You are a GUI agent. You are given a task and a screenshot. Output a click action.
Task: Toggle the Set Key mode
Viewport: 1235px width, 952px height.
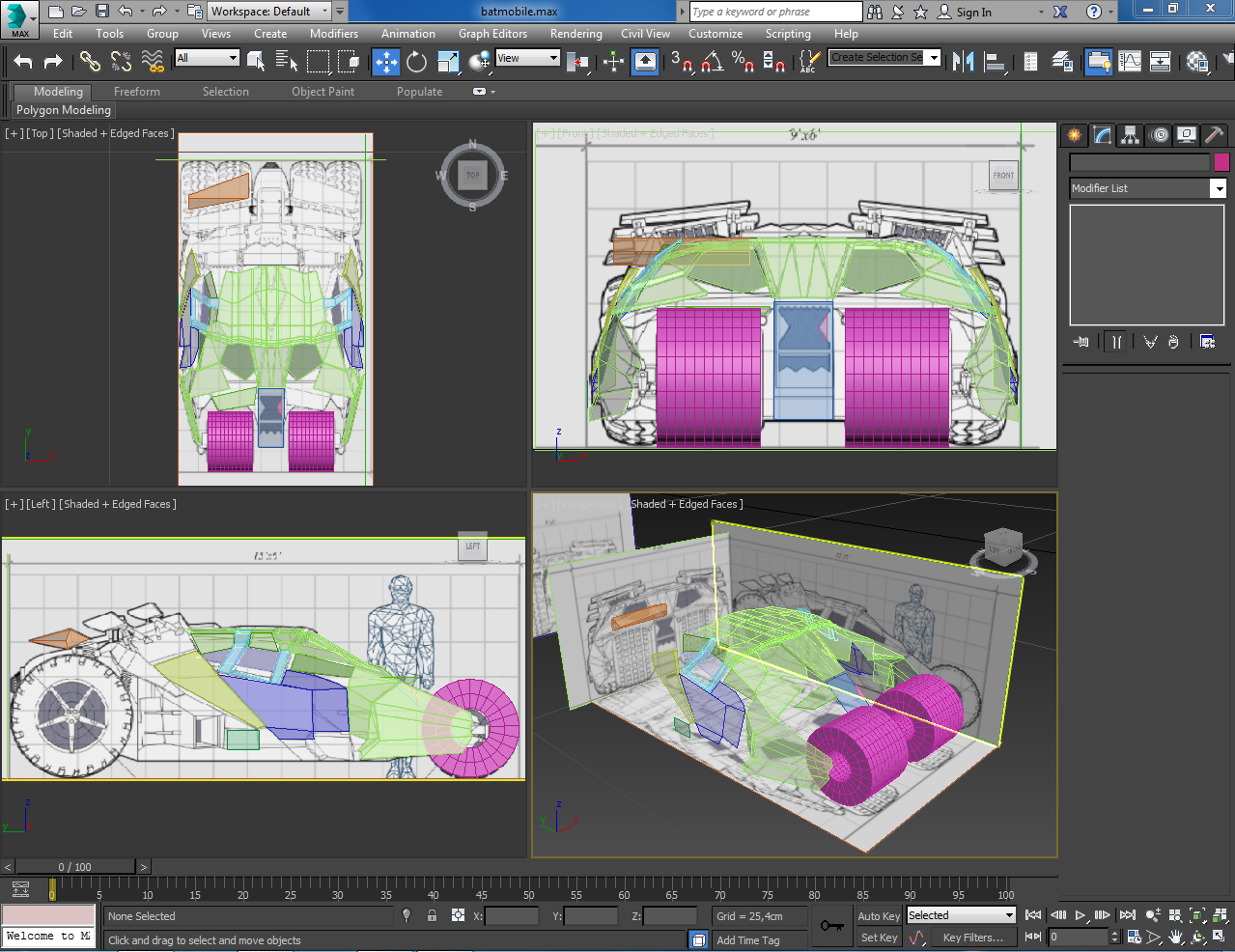(879, 938)
